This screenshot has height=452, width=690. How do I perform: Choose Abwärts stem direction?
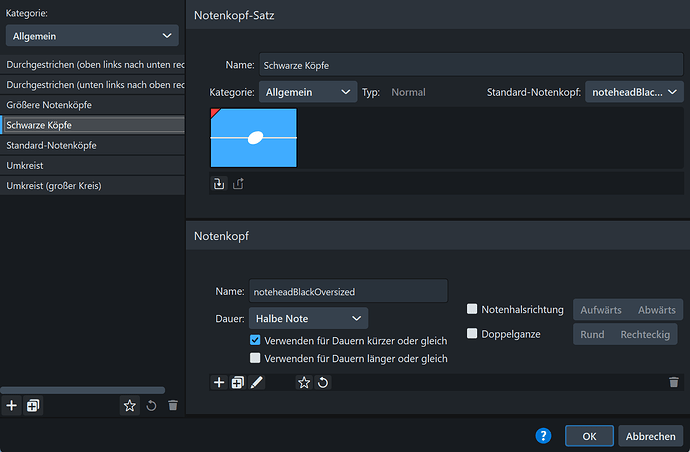(x=657, y=310)
